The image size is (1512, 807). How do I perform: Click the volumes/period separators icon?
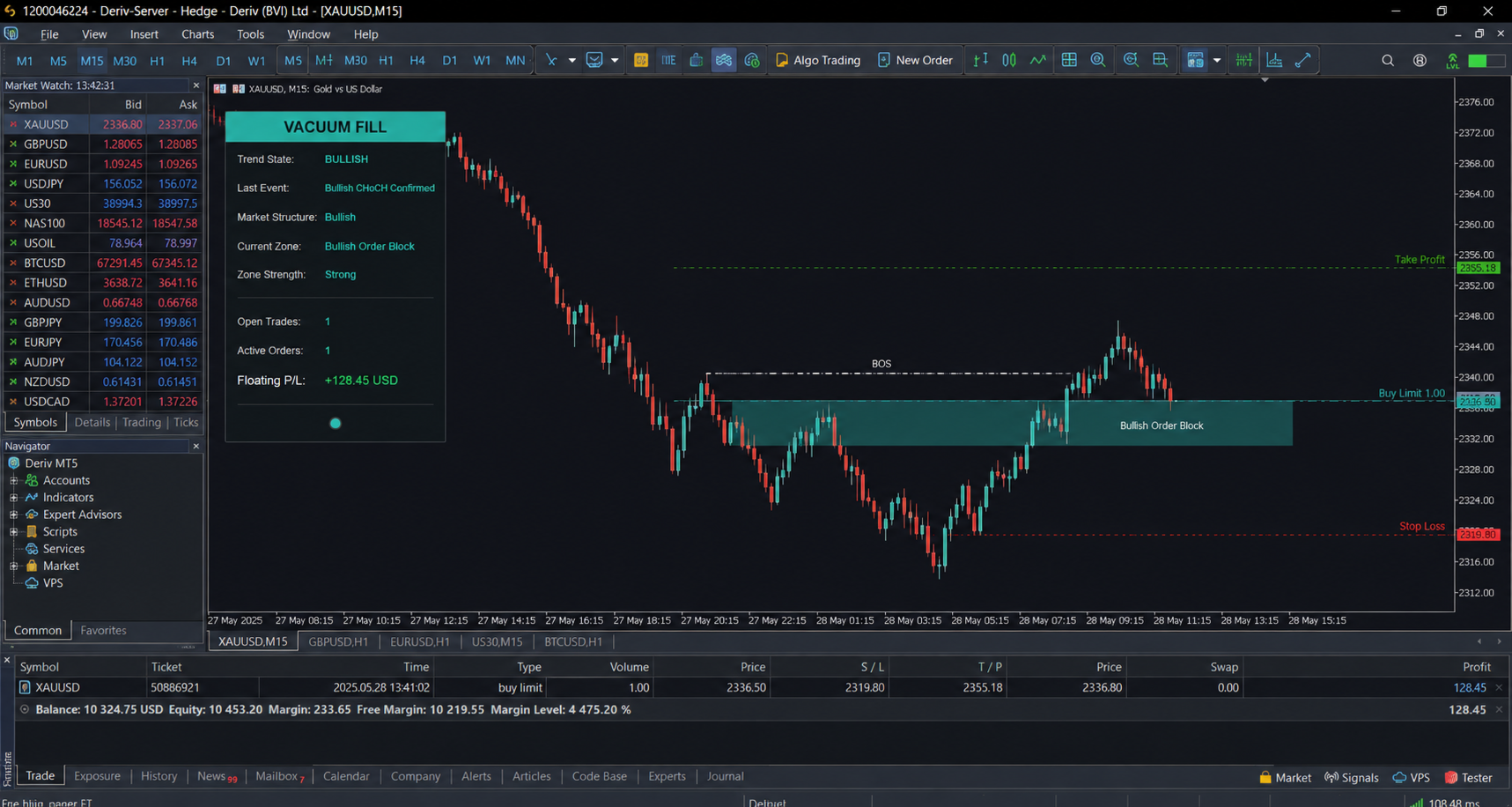pos(1244,60)
